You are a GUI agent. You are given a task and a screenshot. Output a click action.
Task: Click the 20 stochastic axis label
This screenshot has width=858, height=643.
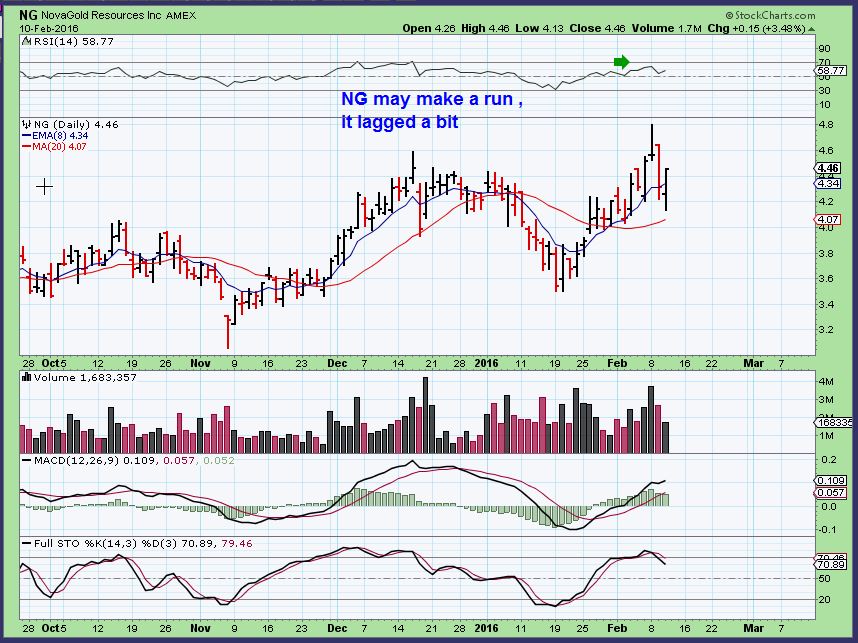(x=825, y=600)
